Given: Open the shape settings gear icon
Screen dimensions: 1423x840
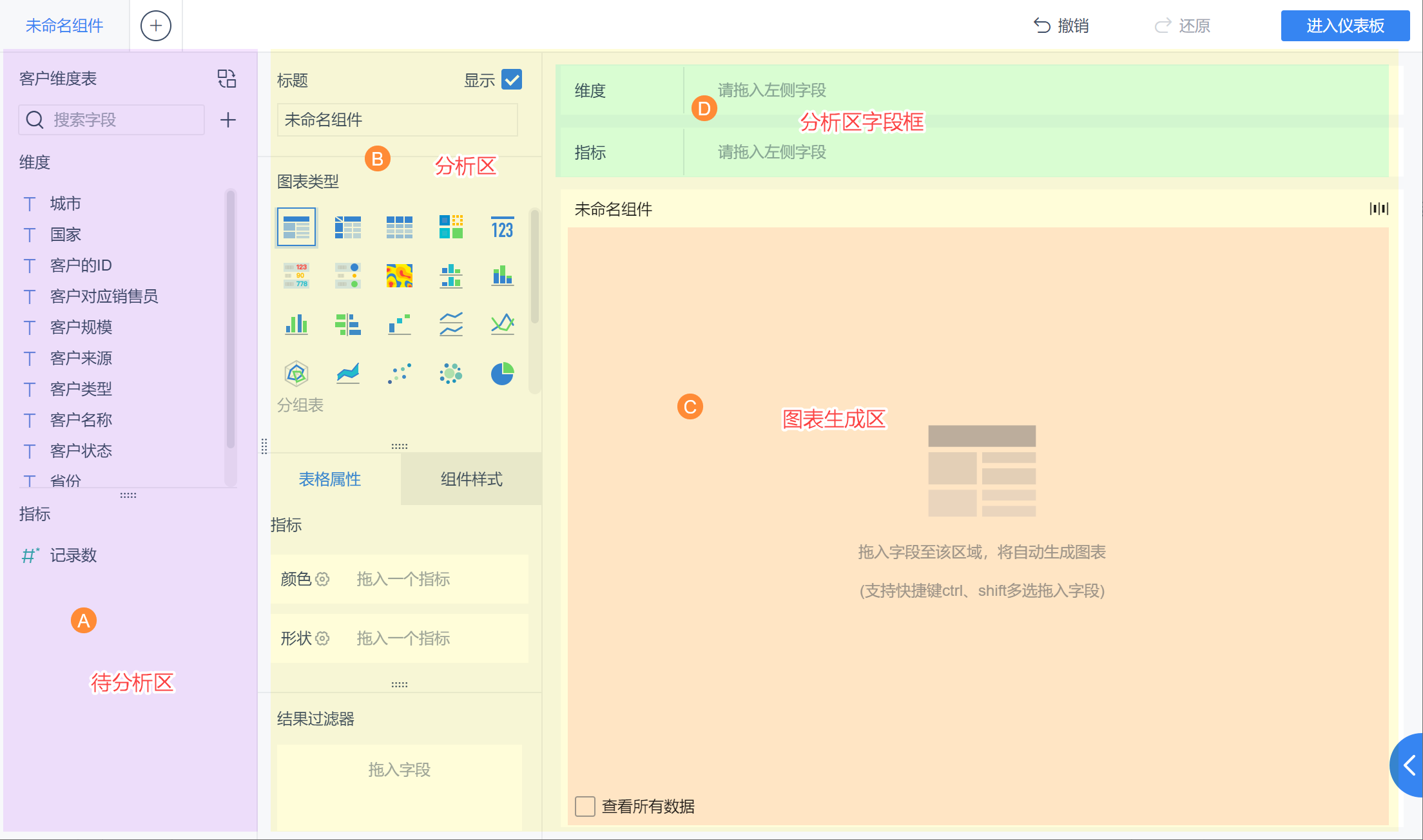Looking at the screenshot, I should (x=322, y=638).
